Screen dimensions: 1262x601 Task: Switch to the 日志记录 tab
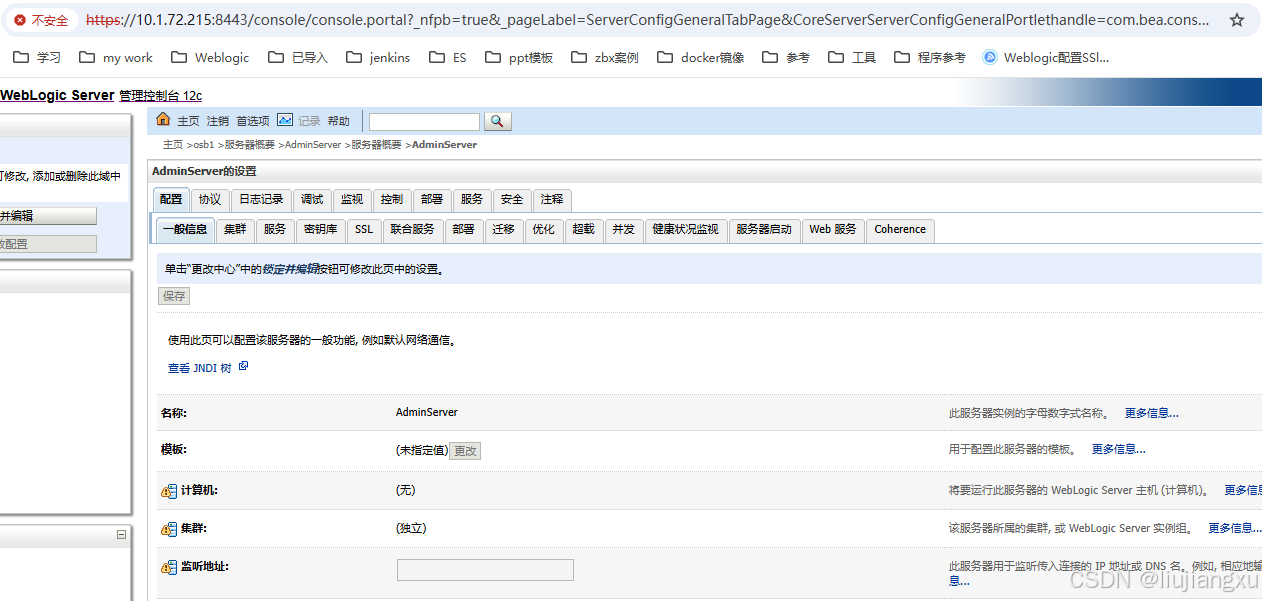click(261, 199)
